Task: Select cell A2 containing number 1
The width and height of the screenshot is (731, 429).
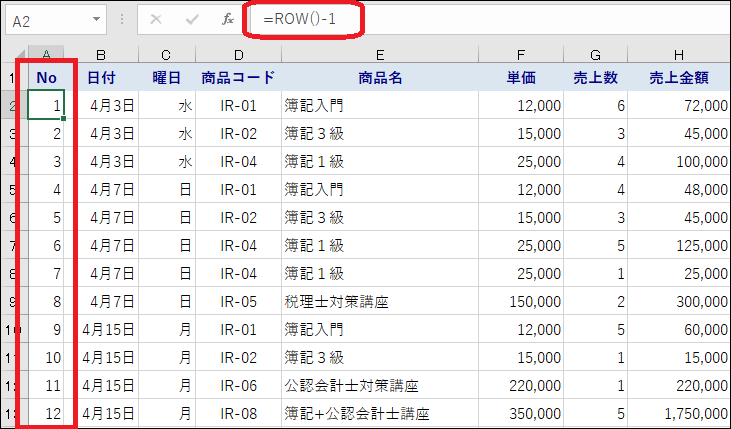Action: pyautogui.click(x=46, y=105)
